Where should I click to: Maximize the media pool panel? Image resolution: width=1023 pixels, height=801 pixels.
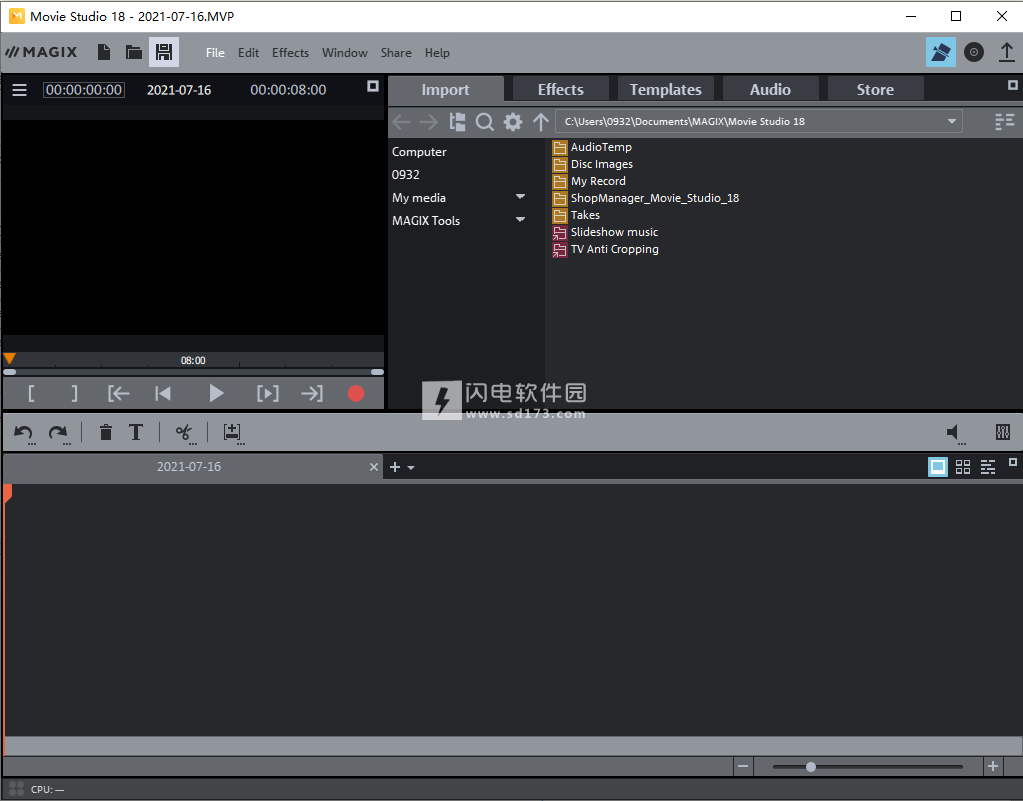coord(1013,85)
